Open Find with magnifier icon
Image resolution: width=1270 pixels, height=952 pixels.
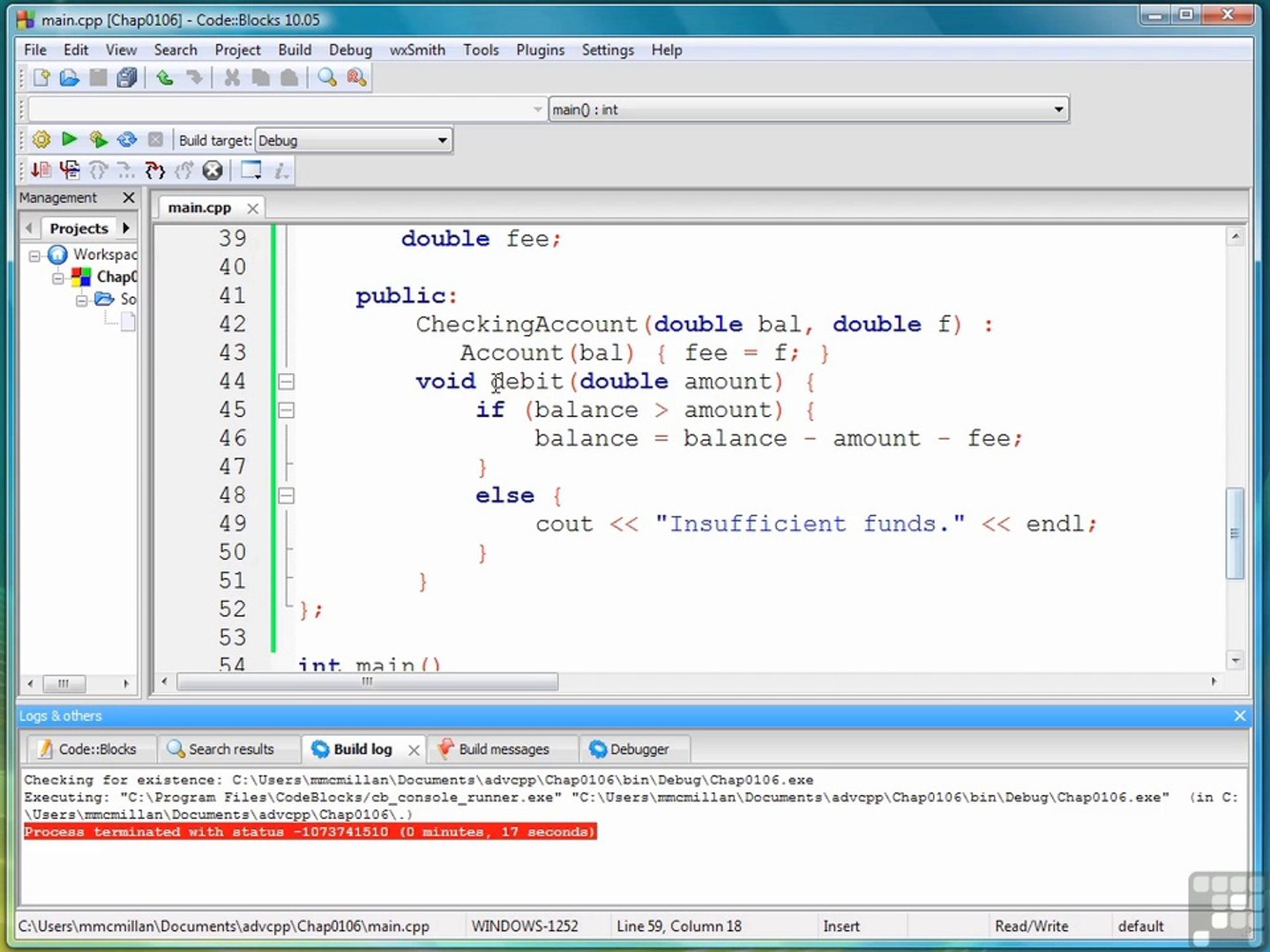327,78
